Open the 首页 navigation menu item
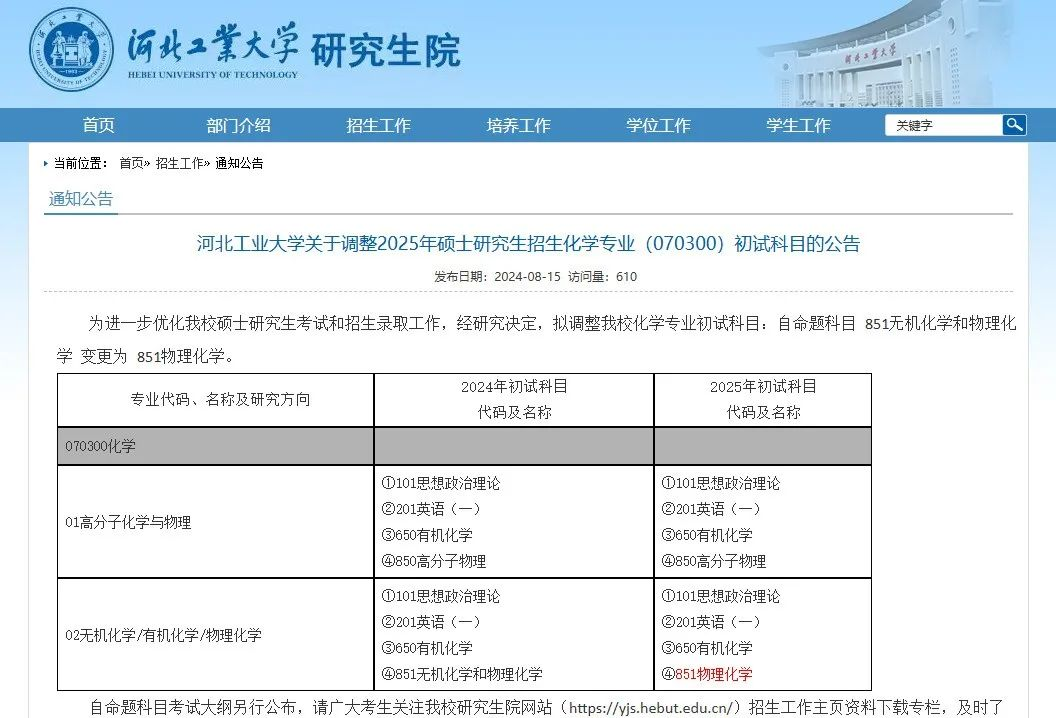This screenshot has height=718, width=1056. pyautogui.click(x=99, y=125)
